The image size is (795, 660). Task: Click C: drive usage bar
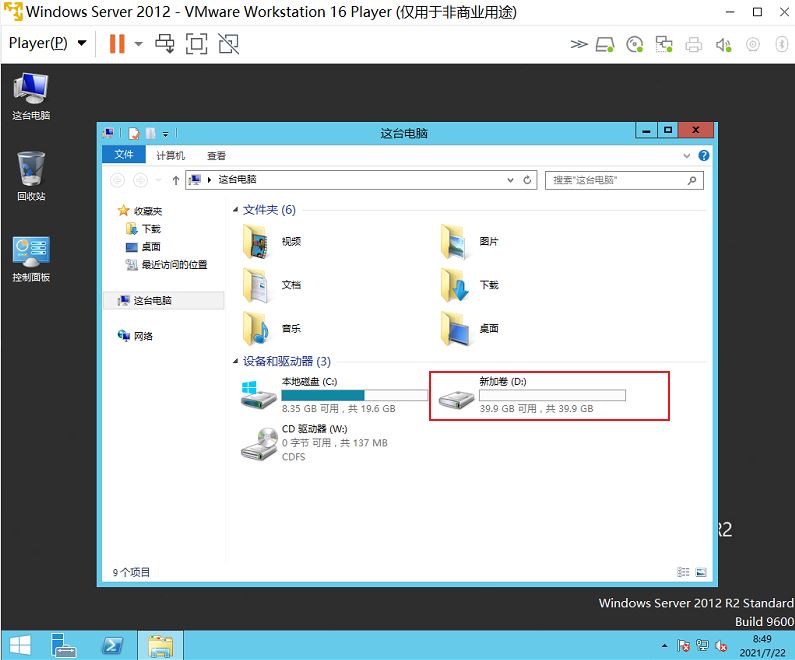click(x=354, y=395)
